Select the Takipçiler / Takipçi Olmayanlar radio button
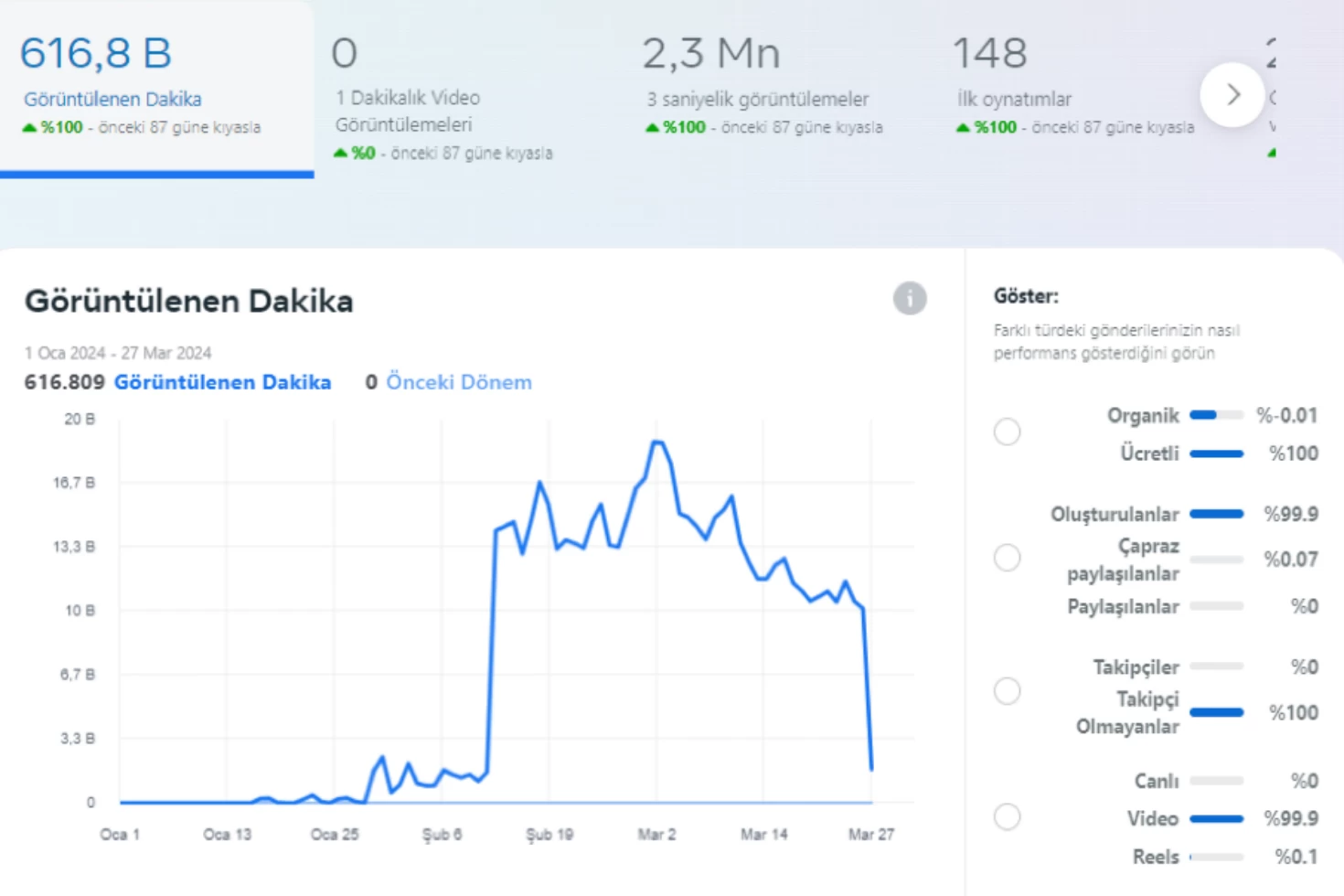1344x896 pixels. pyautogui.click(x=1008, y=691)
